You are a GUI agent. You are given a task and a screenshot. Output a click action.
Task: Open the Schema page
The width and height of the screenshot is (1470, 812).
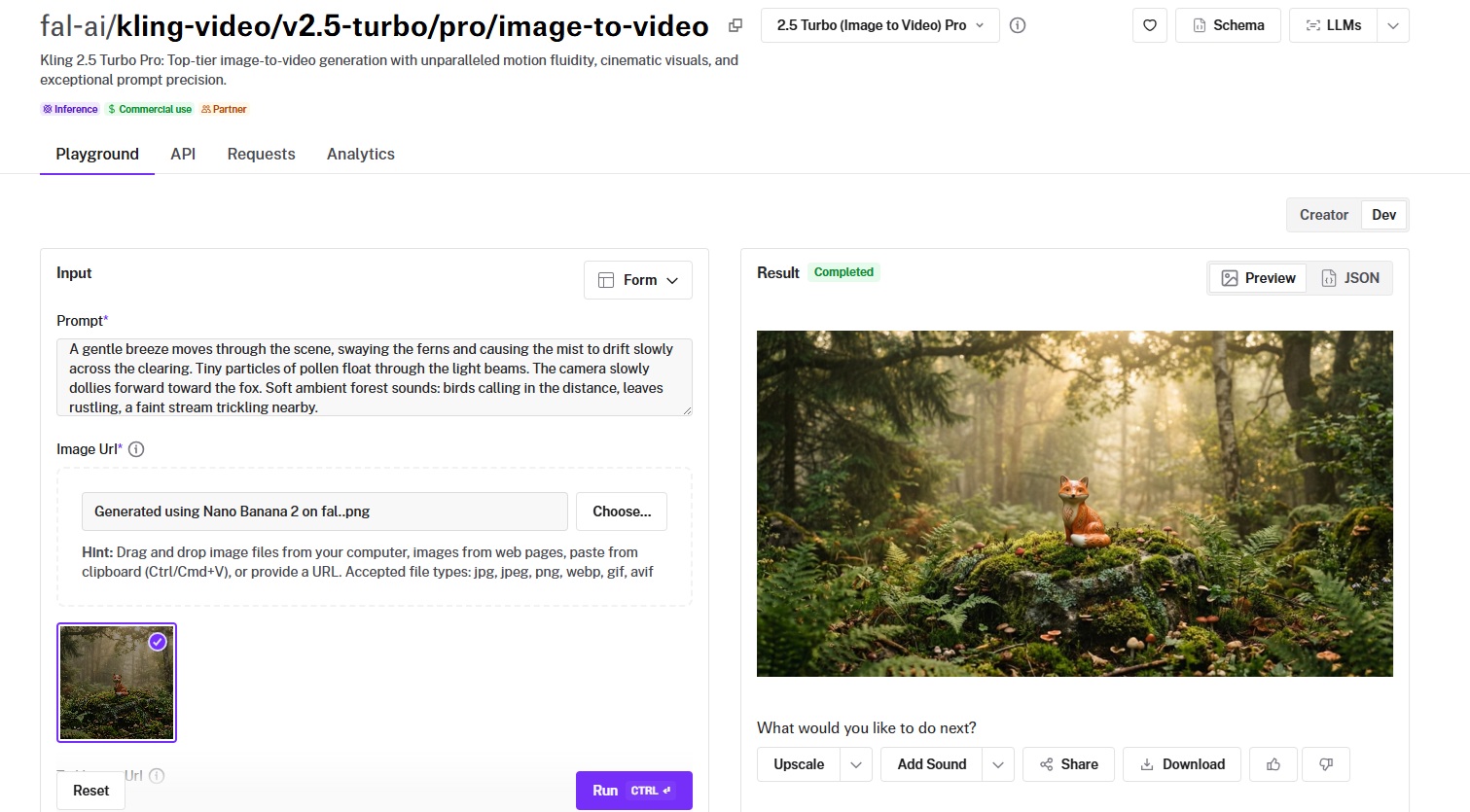coord(1228,25)
